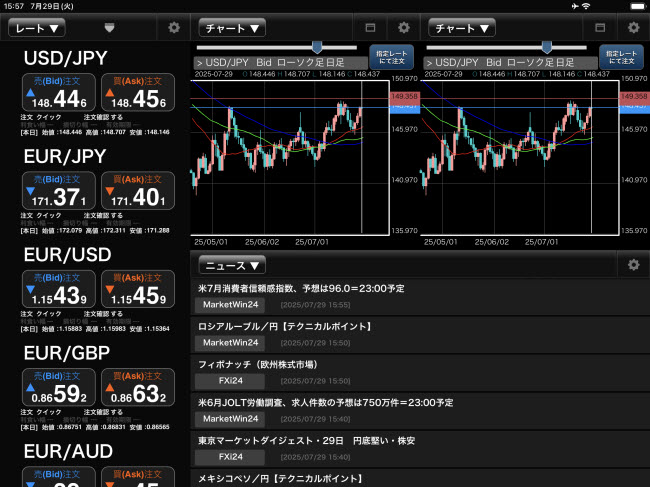The width and height of the screenshot is (650, 487).
Task: Select the EUR/AUD pair heading
Action: (x=68, y=451)
